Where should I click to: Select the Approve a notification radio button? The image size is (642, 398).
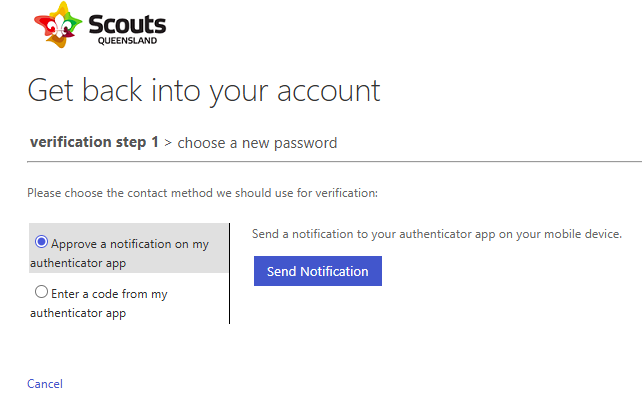[x=41, y=242]
